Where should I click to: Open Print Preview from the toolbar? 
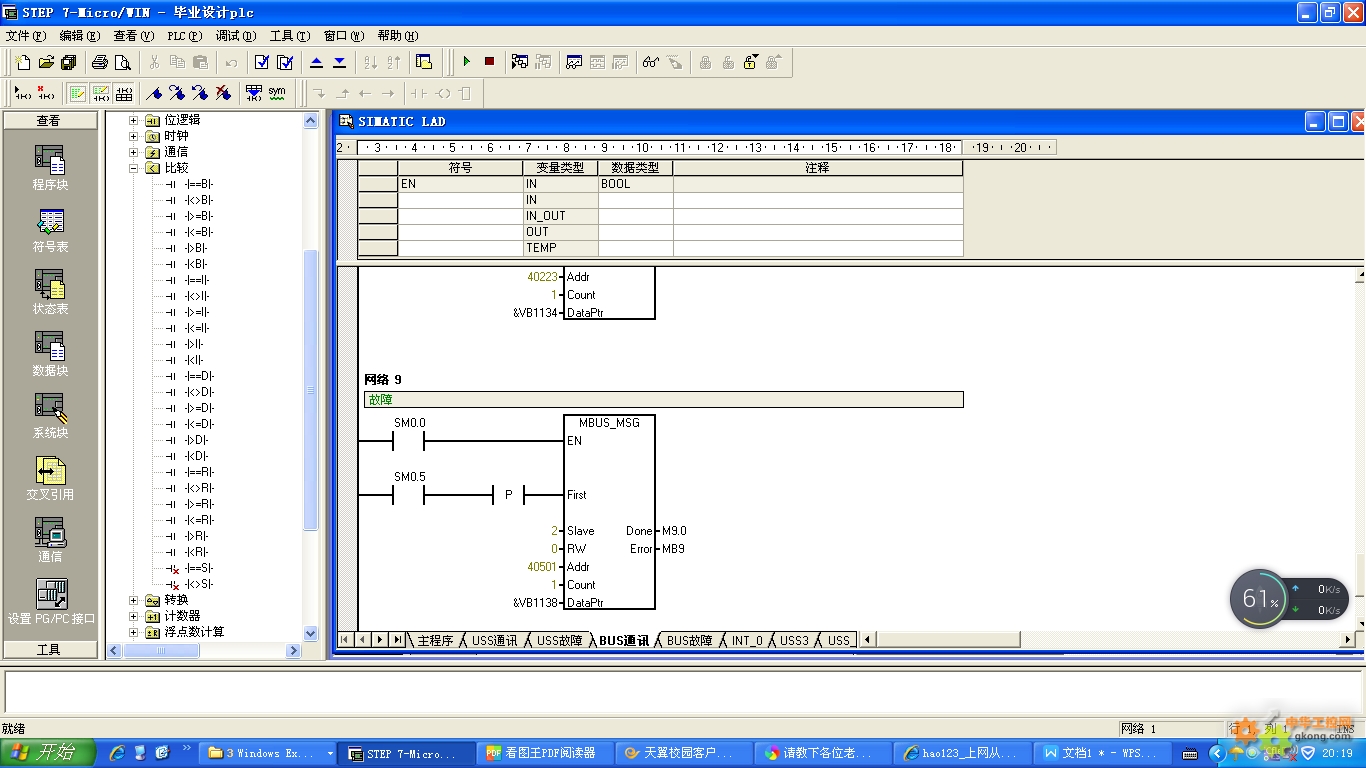click(x=122, y=62)
